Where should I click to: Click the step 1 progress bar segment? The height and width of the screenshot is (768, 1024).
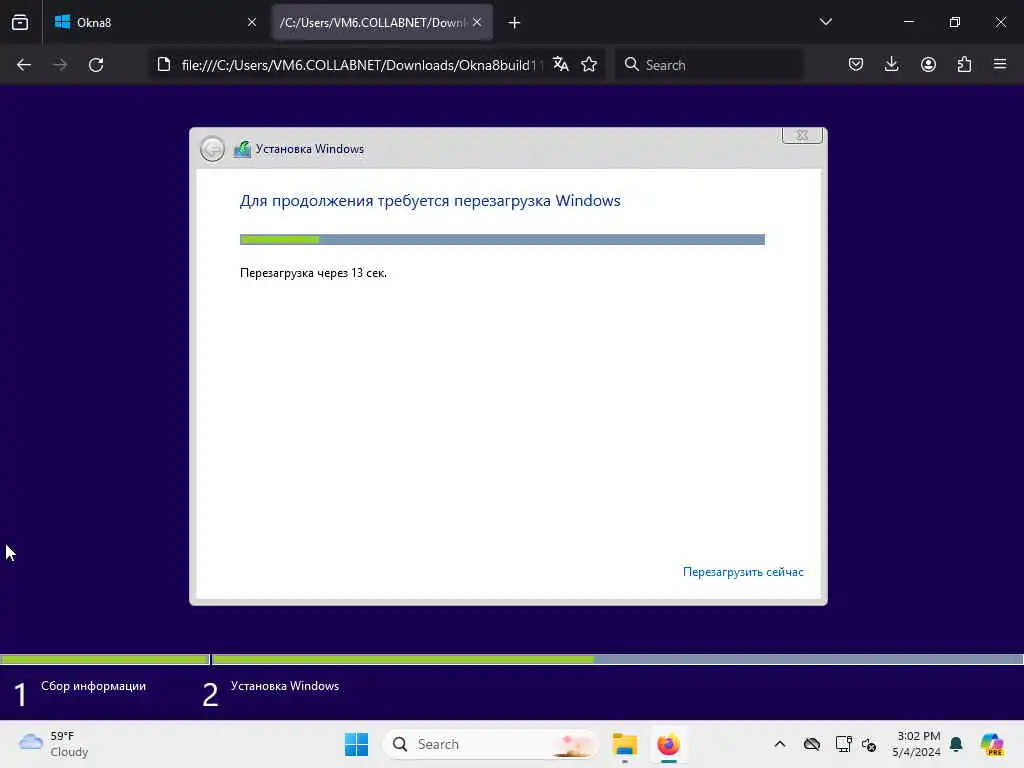point(105,660)
